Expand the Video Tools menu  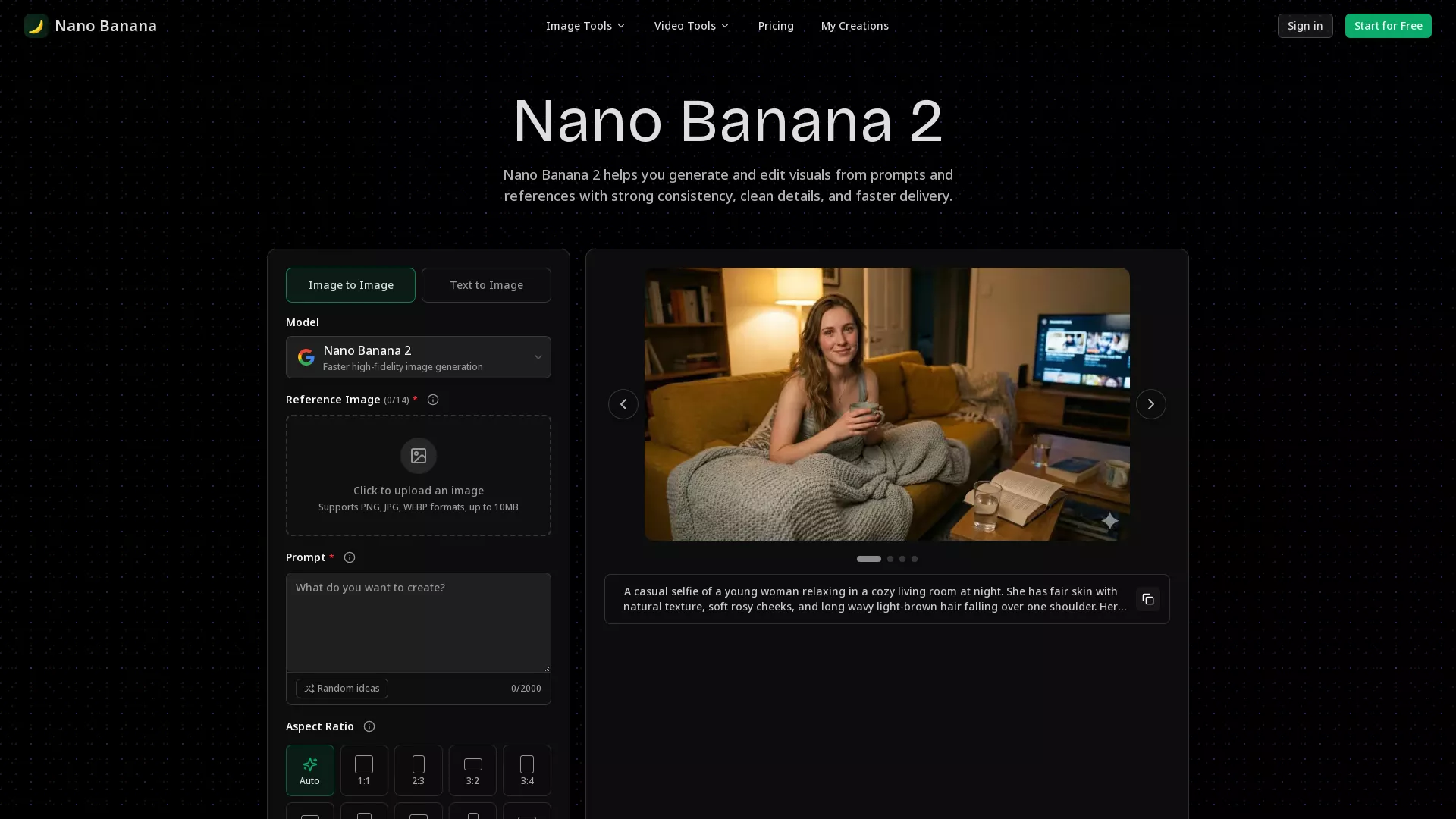(691, 25)
